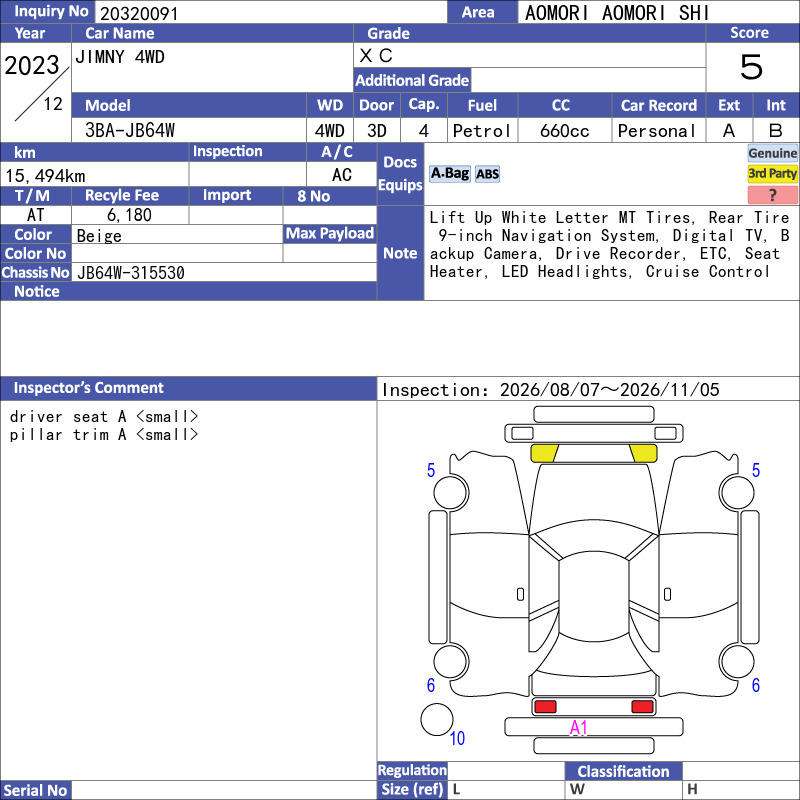This screenshot has height=800, width=800.
Task: Click the ABS equipment badge
Action: pos(487,174)
